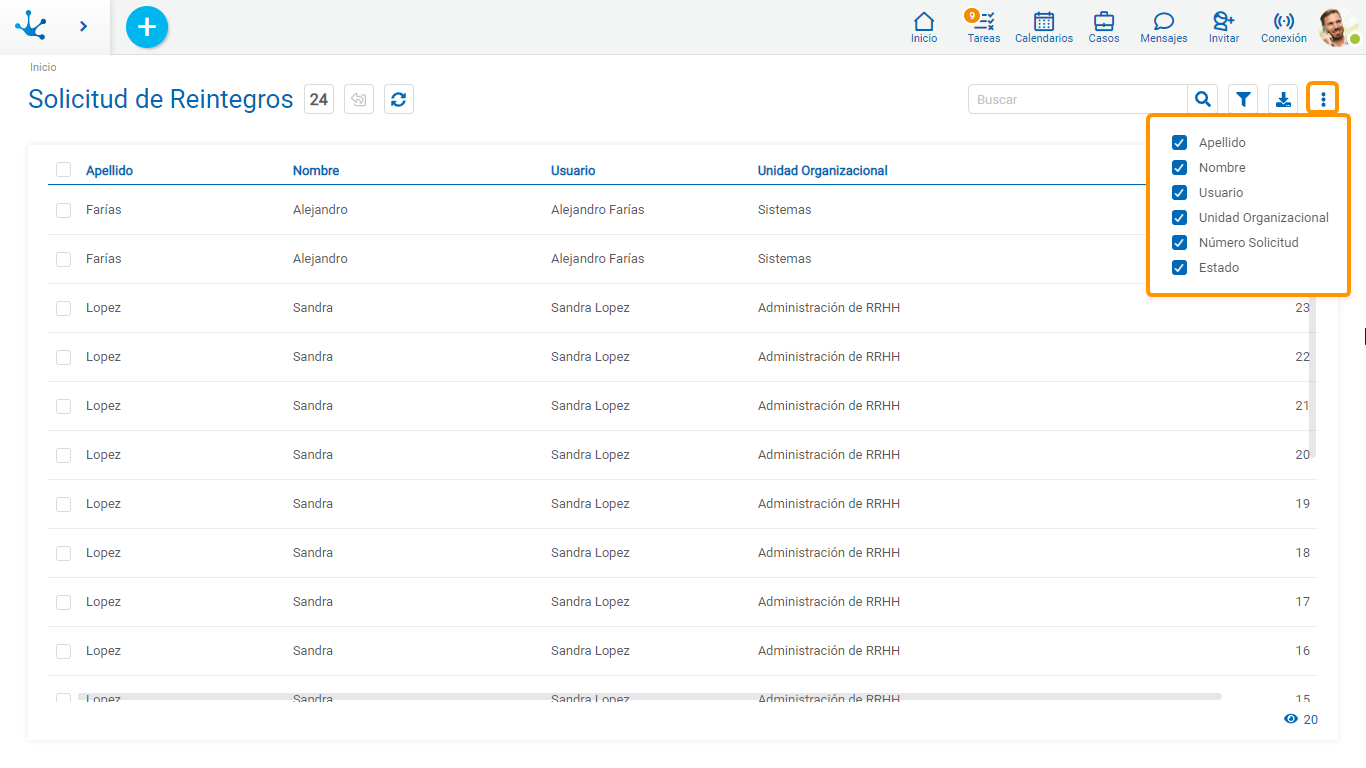The height and width of the screenshot is (768, 1366).
Task: Click row number 21 cell
Action: (1302, 406)
